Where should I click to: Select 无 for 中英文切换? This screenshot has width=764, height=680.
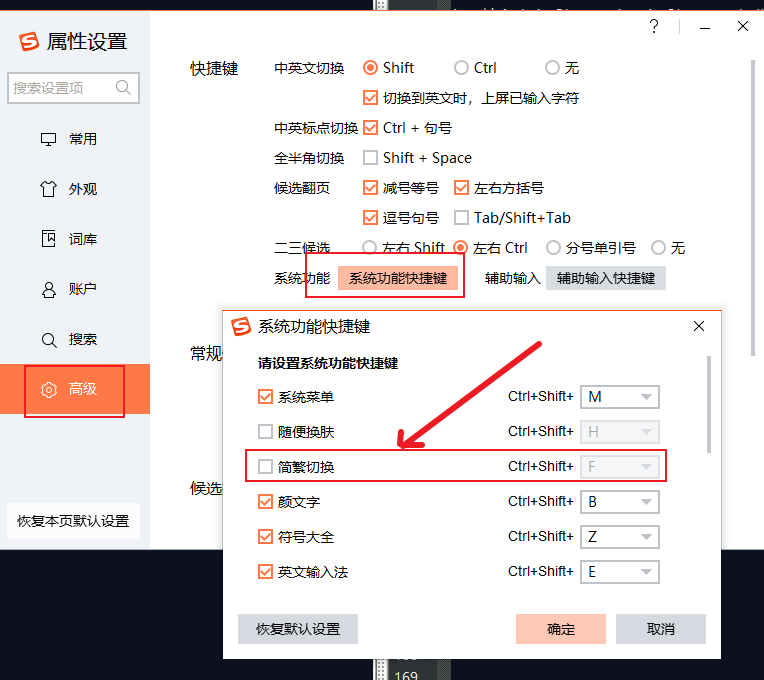552,68
